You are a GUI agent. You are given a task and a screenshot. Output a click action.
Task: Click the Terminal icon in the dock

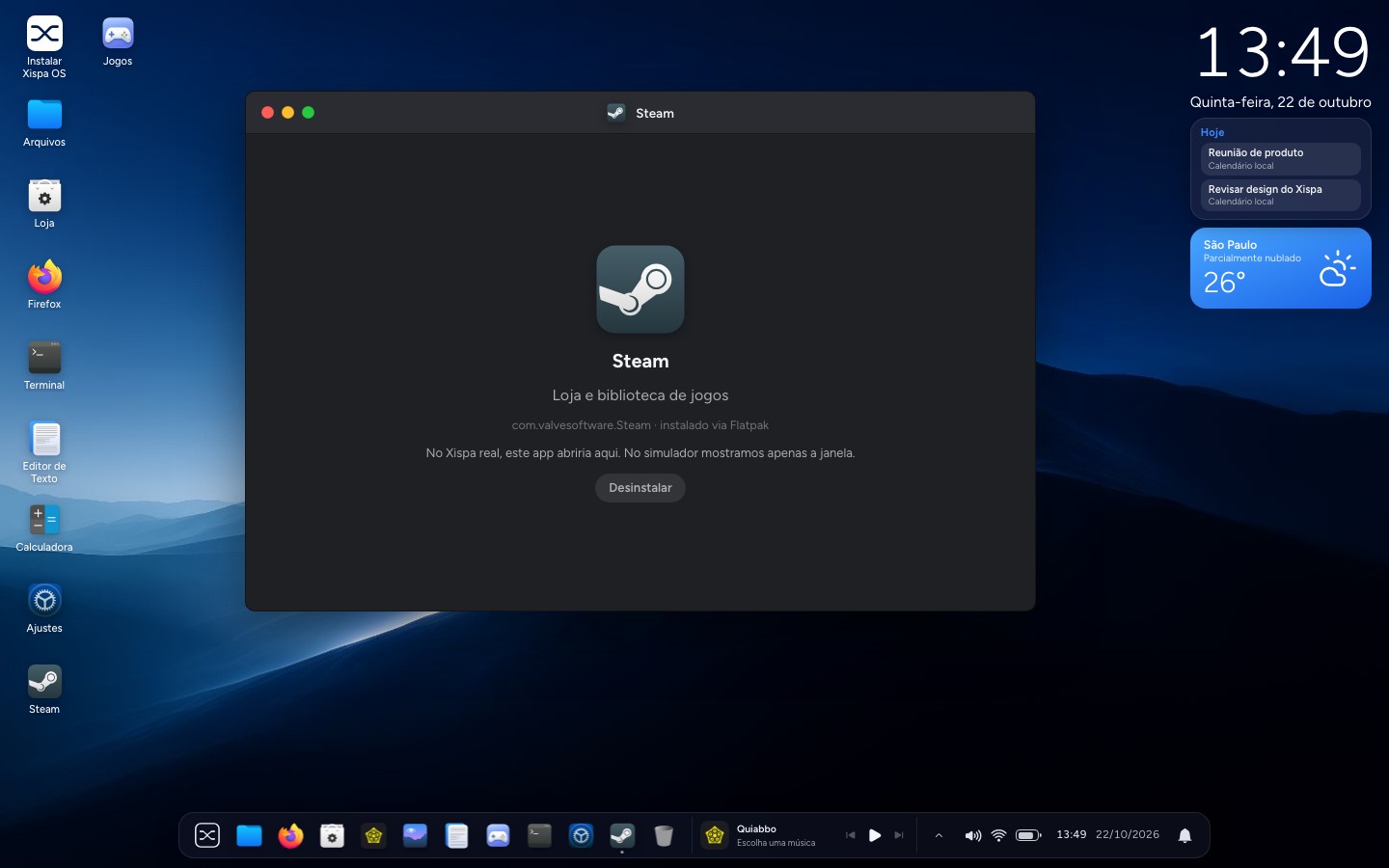(539, 835)
